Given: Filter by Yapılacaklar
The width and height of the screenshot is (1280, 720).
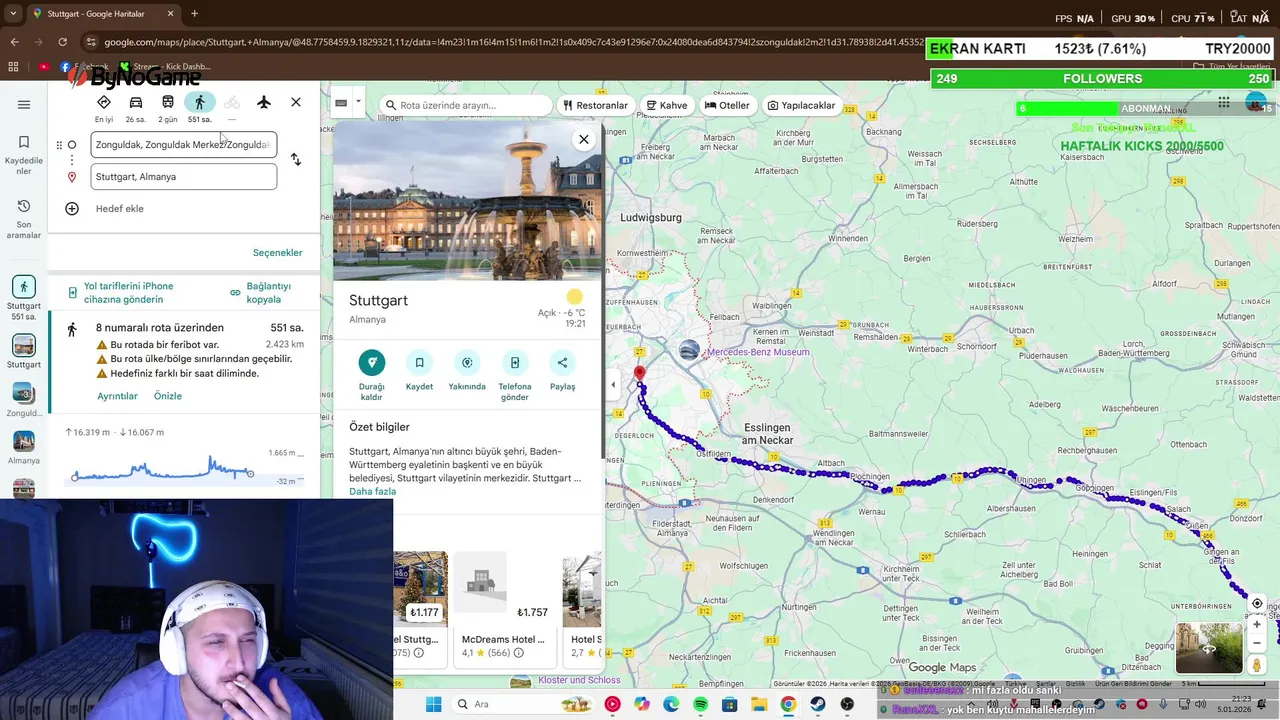Looking at the screenshot, I should pos(802,105).
